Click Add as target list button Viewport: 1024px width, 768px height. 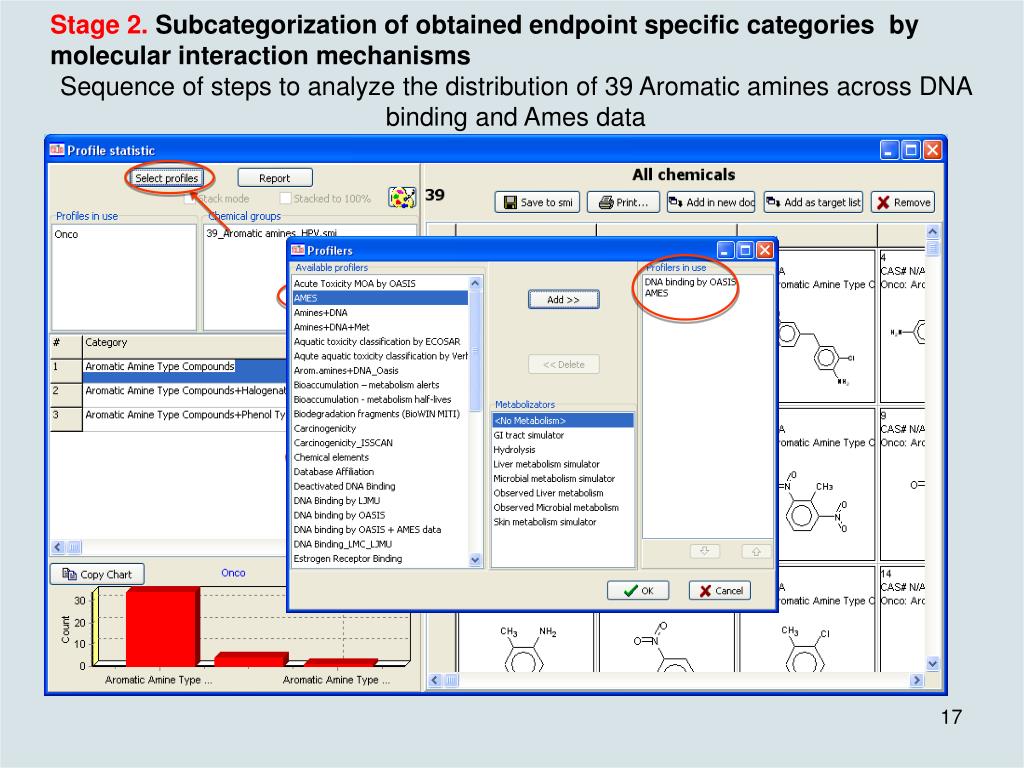[812, 202]
